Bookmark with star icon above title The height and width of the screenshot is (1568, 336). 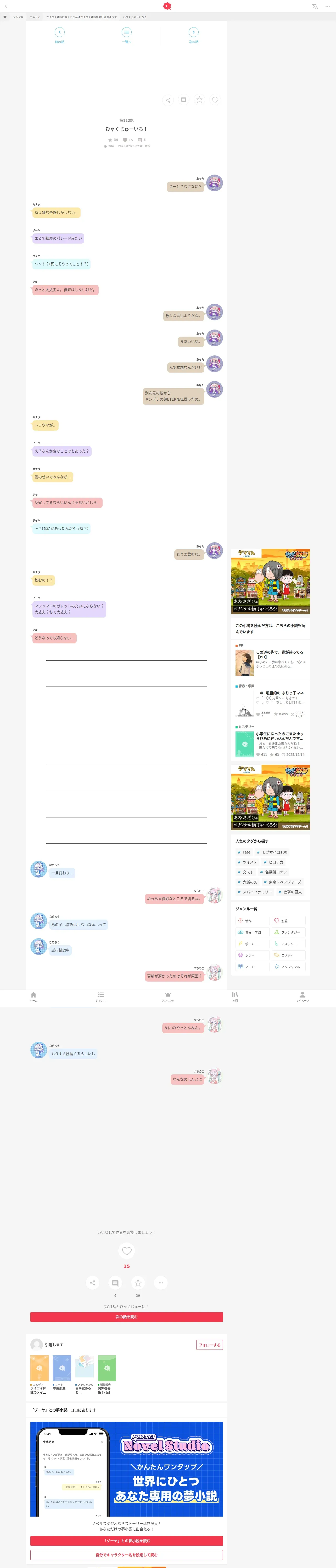pos(199,100)
